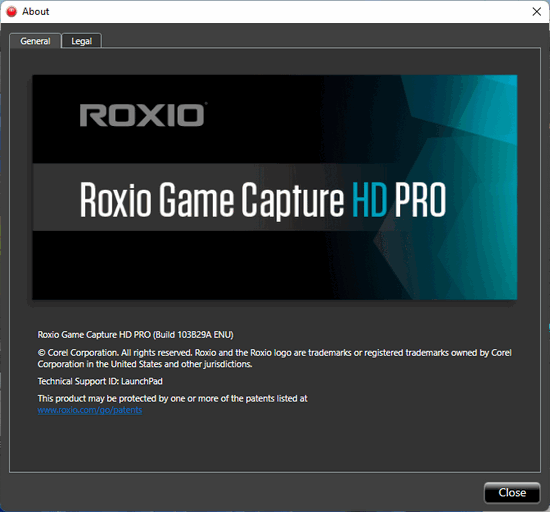Click the red About window icon

click(x=12, y=12)
